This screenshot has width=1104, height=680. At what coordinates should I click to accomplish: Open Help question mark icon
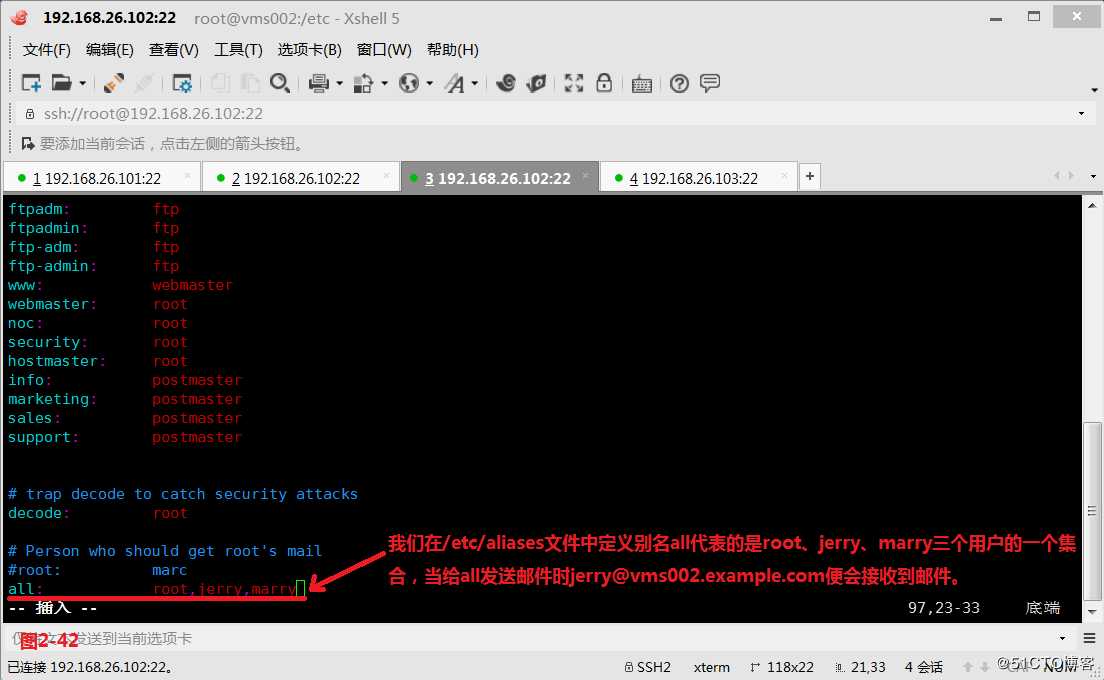(679, 84)
